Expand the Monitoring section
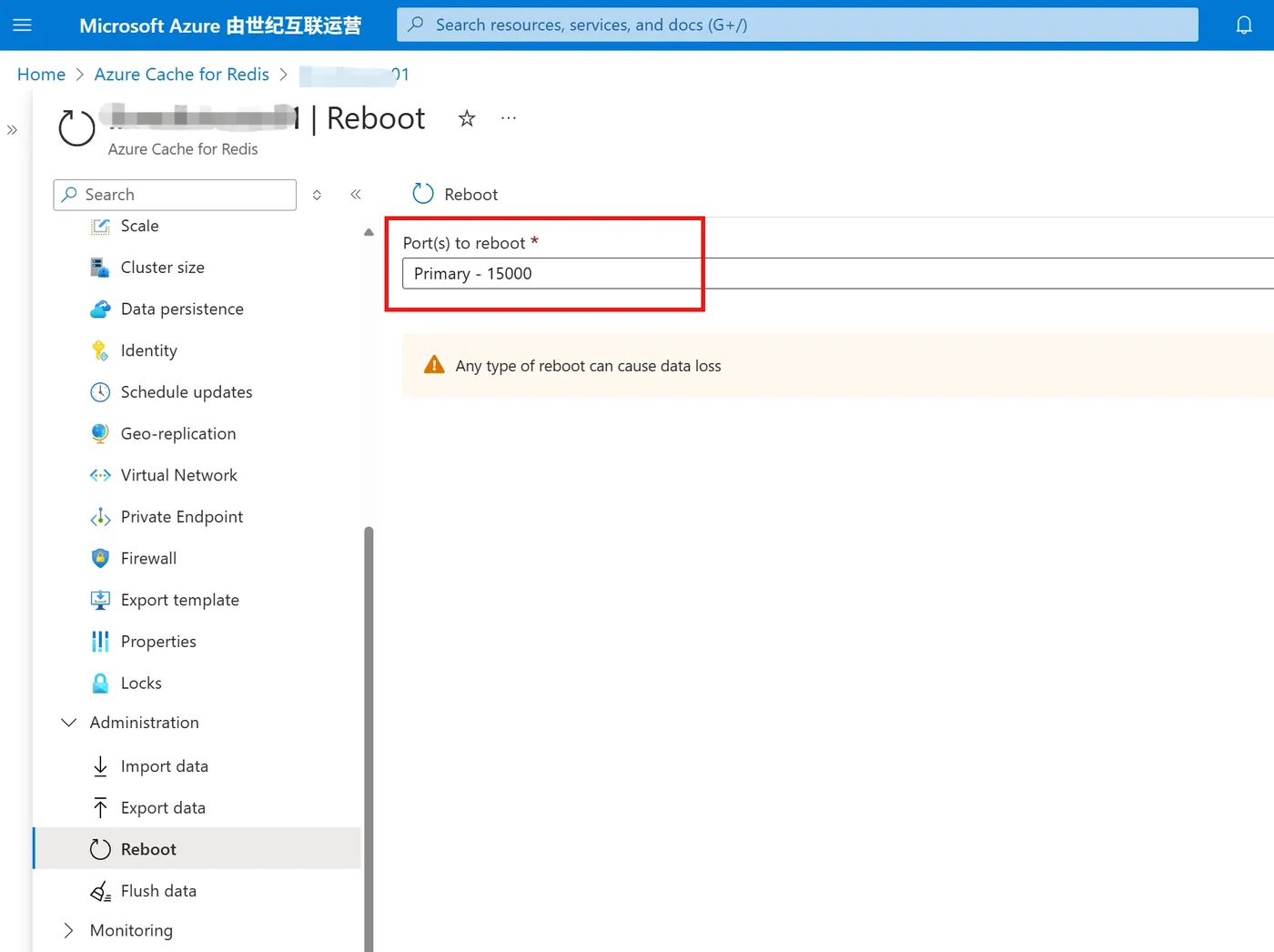This screenshot has width=1274, height=952. (x=68, y=930)
